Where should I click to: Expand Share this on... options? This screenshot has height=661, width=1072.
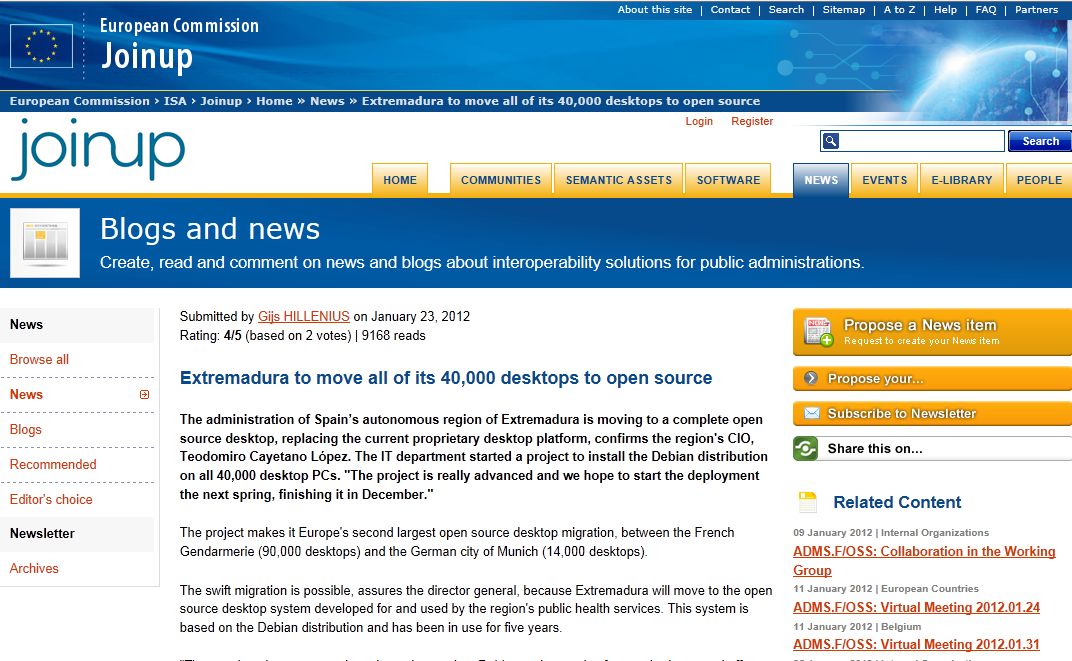click(933, 448)
